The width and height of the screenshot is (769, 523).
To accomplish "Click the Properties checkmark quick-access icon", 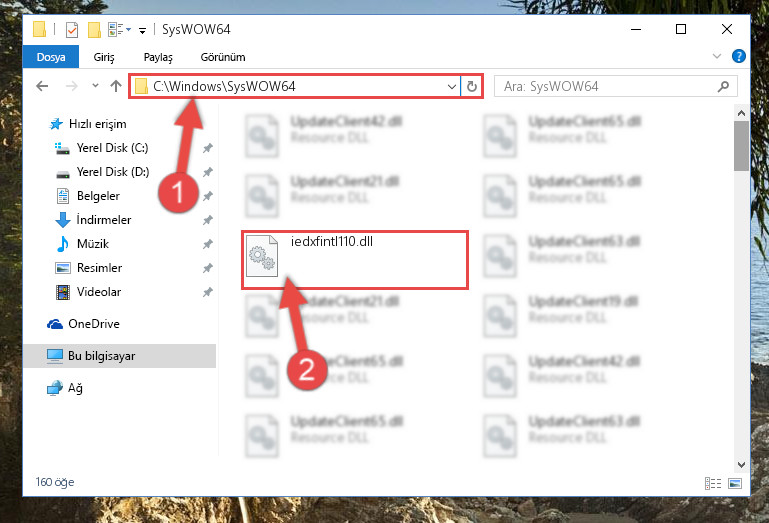I will [72, 30].
